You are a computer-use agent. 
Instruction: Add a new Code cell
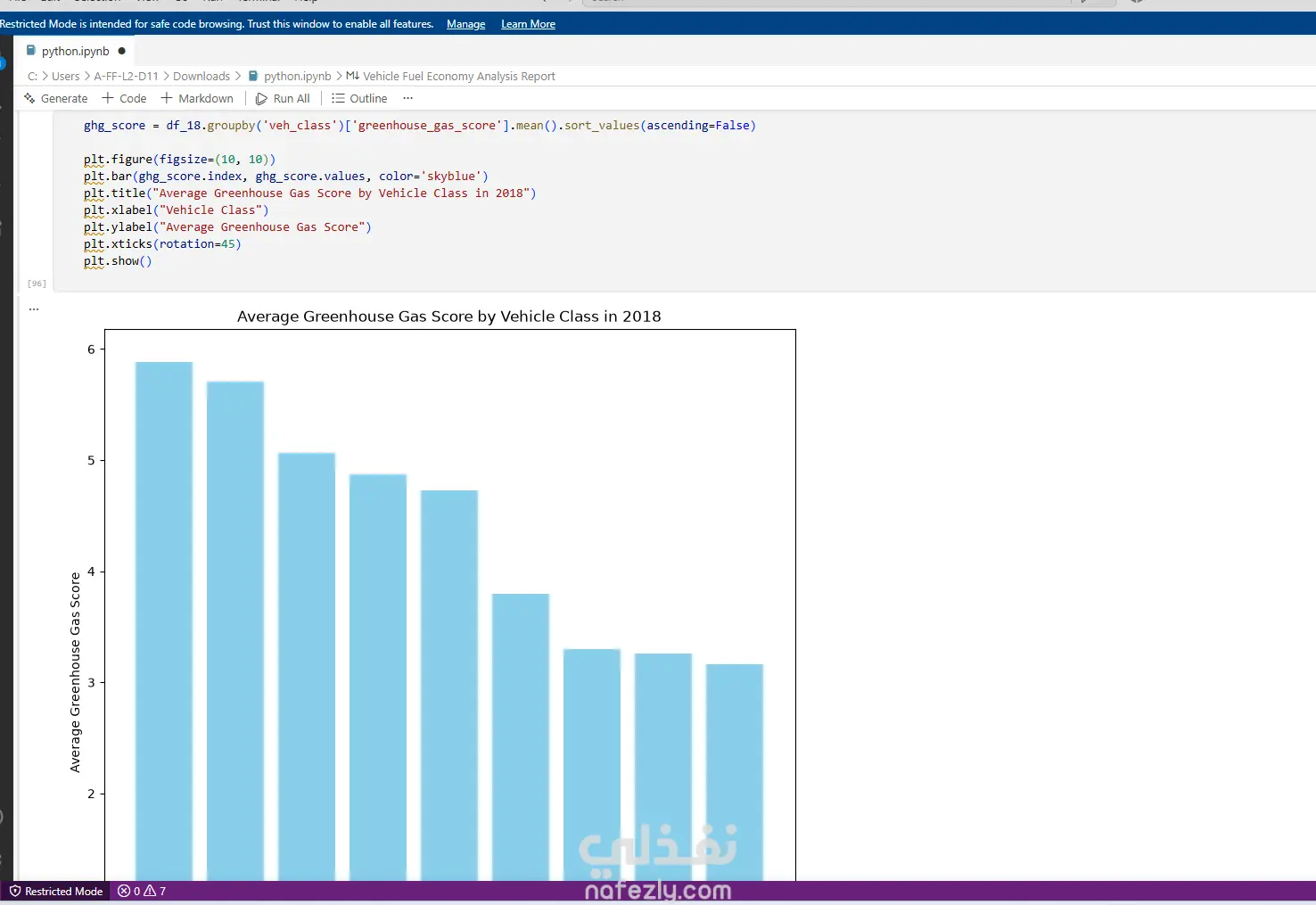pyautogui.click(x=124, y=98)
